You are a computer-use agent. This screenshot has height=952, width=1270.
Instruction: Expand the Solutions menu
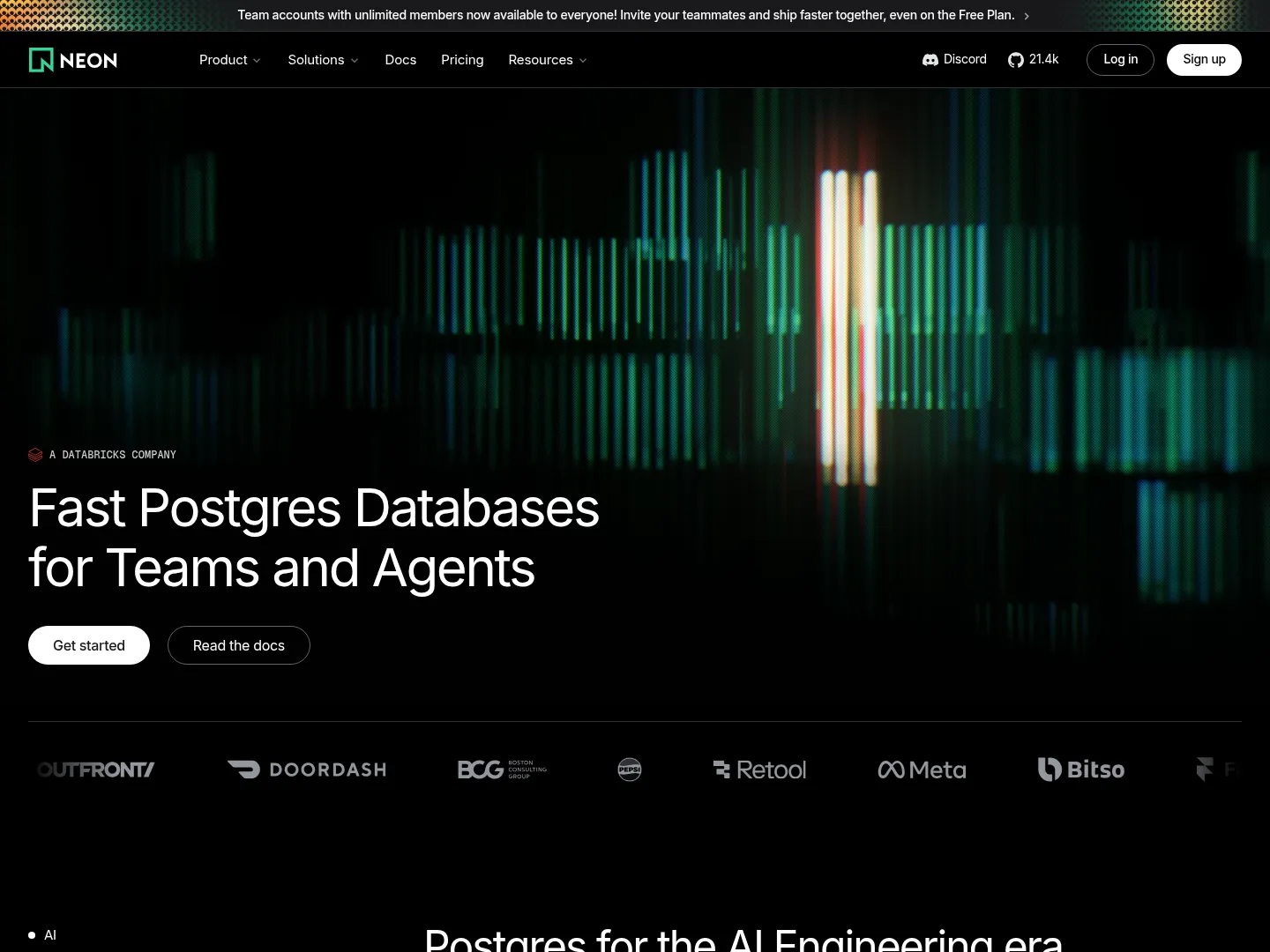click(324, 60)
